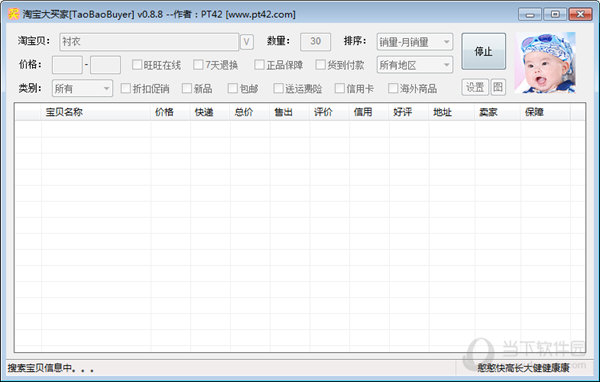This screenshot has height=382, width=600.
Task: Sort by 售出 column header
Action: coord(290,112)
